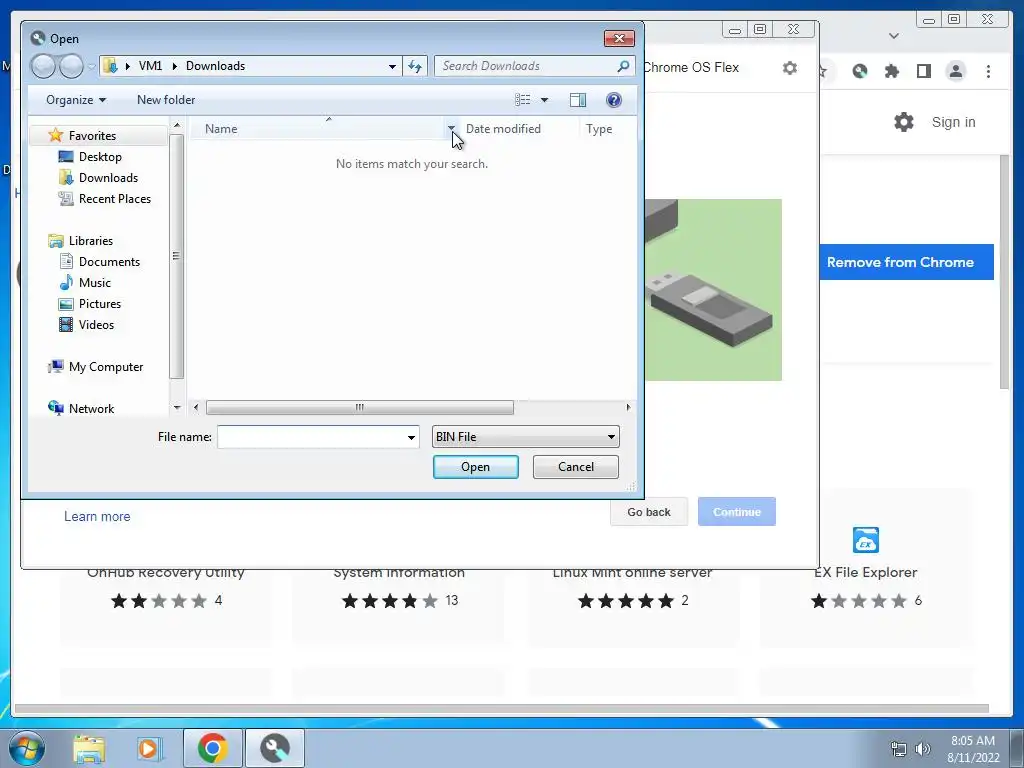The image size is (1024, 768).
Task: Click the VM1 breadcrumb in address bar
Action: (x=150, y=66)
